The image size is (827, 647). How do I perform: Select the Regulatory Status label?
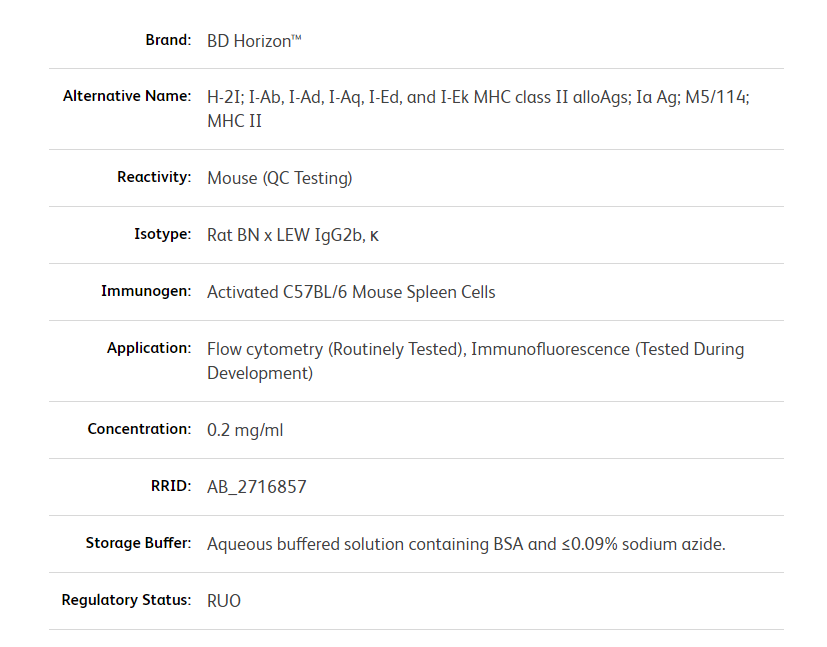(126, 600)
